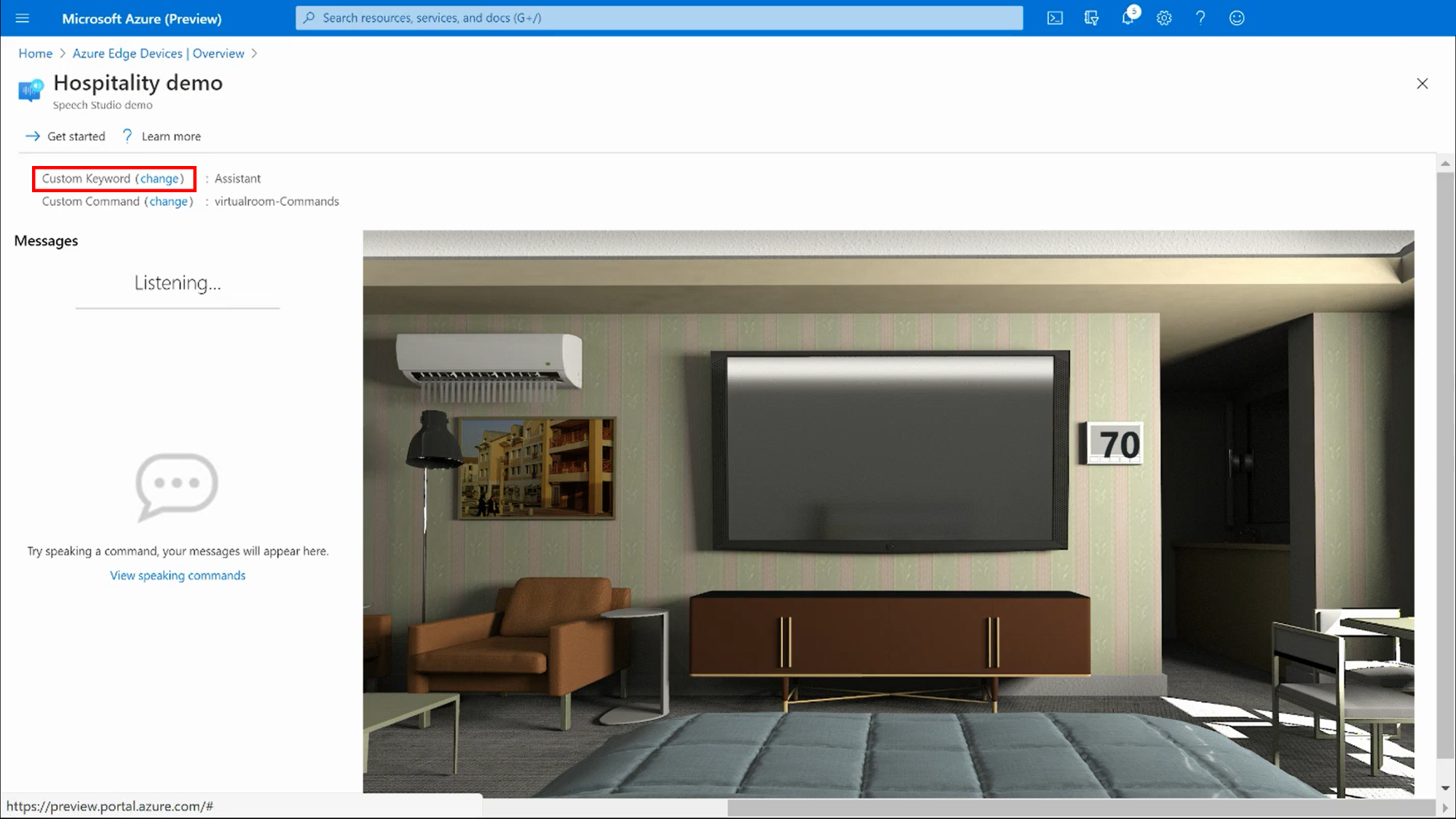The height and width of the screenshot is (819, 1456).
Task: Click Custom Command change option
Action: point(168,201)
